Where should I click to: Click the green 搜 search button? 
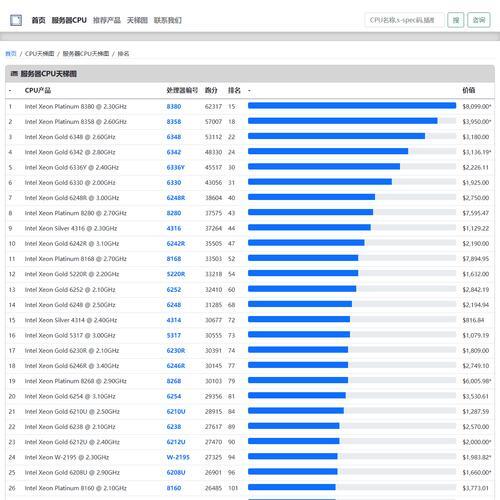click(x=456, y=20)
